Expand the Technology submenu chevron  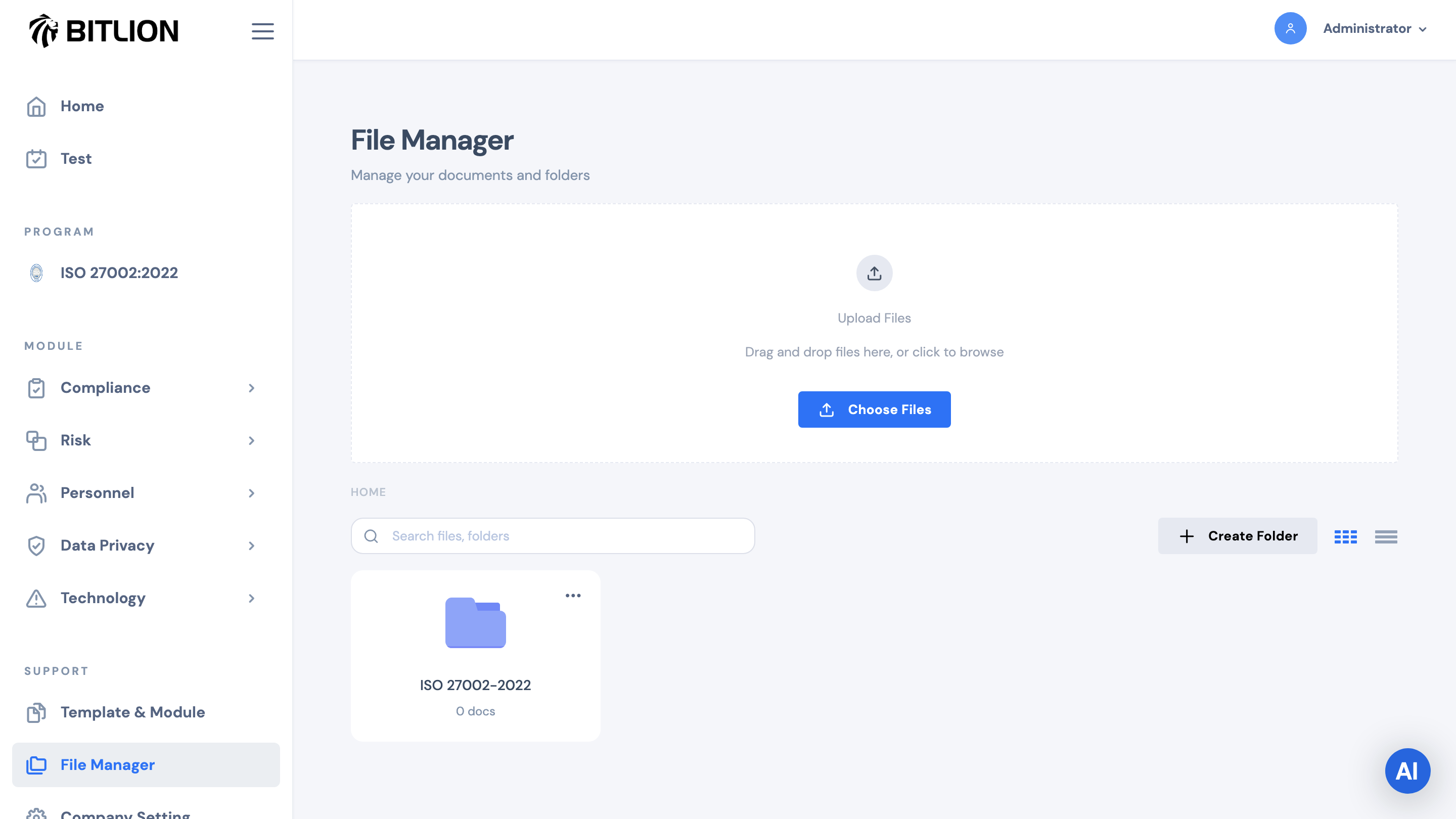pyautogui.click(x=252, y=598)
